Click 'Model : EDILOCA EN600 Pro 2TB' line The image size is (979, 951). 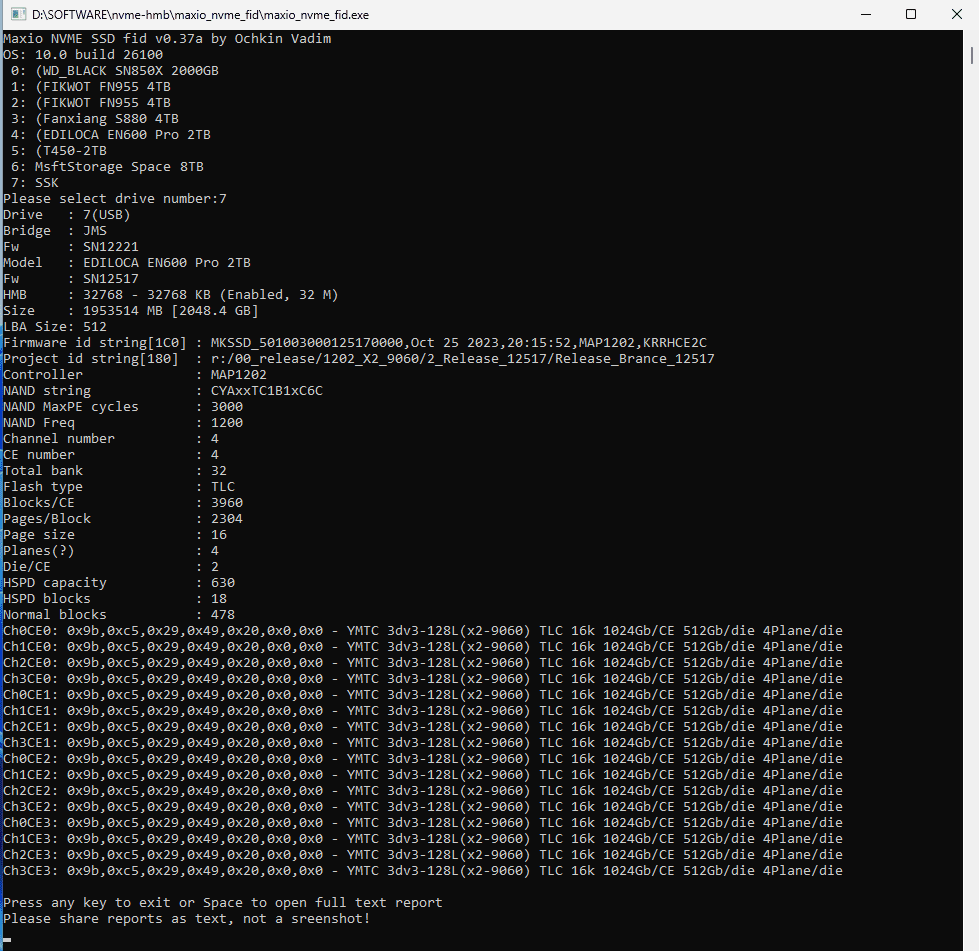(127, 263)
